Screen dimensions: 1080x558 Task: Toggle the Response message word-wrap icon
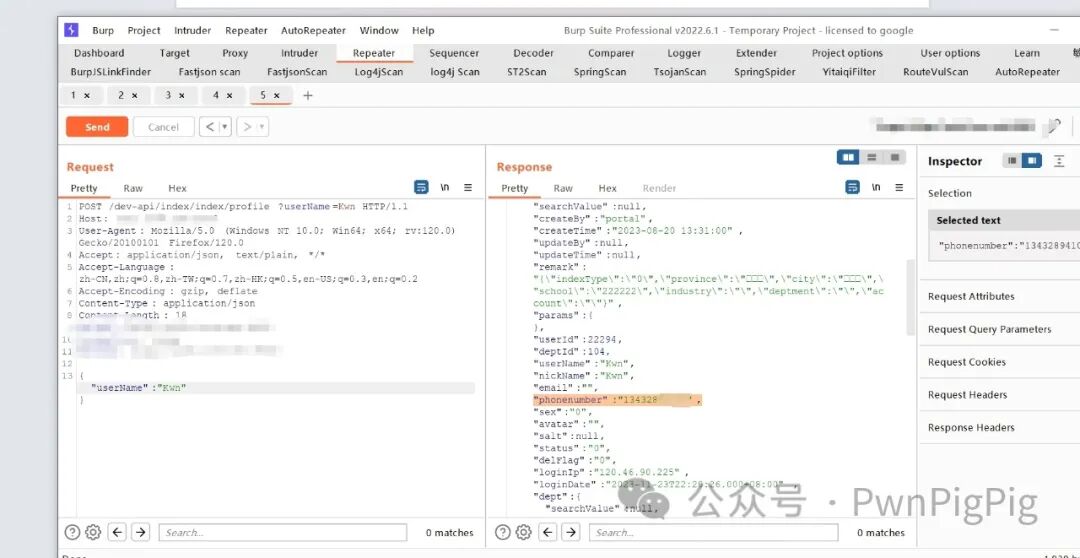[853, 187]
